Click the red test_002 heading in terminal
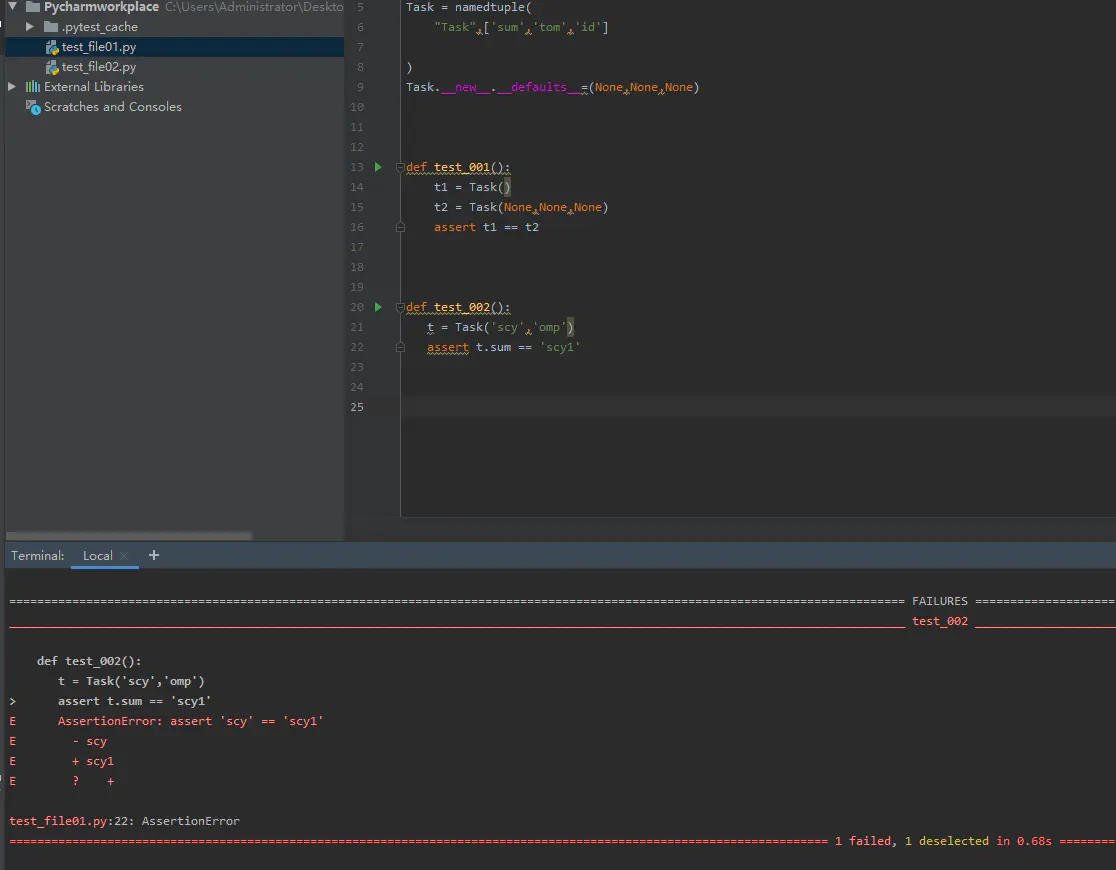This screenshot has width=1116, height=870. 939,622
